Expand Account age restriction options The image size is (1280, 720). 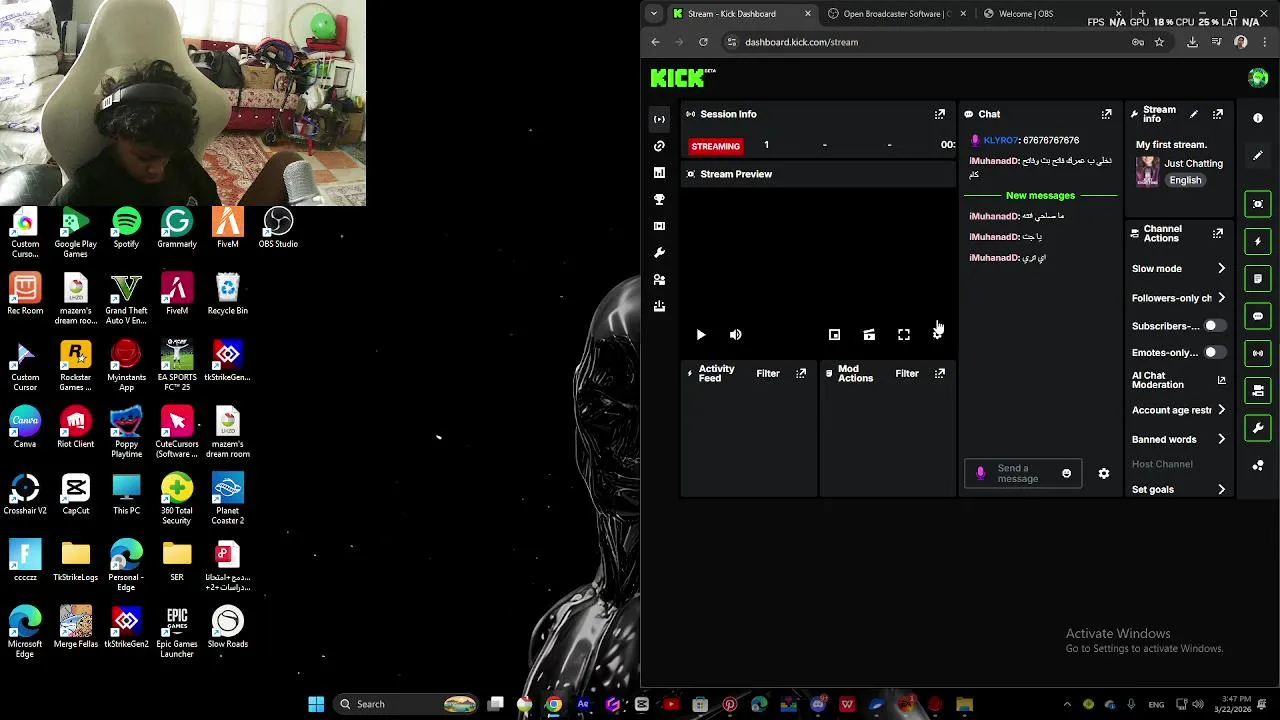click(x=1221, y=410)
